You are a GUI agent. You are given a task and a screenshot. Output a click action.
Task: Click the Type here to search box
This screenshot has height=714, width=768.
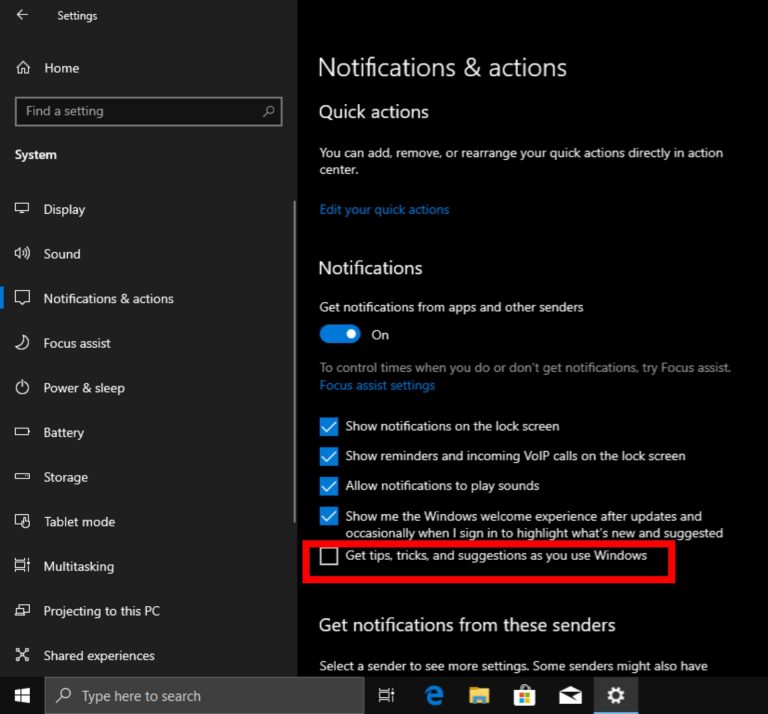click(205, 695)
